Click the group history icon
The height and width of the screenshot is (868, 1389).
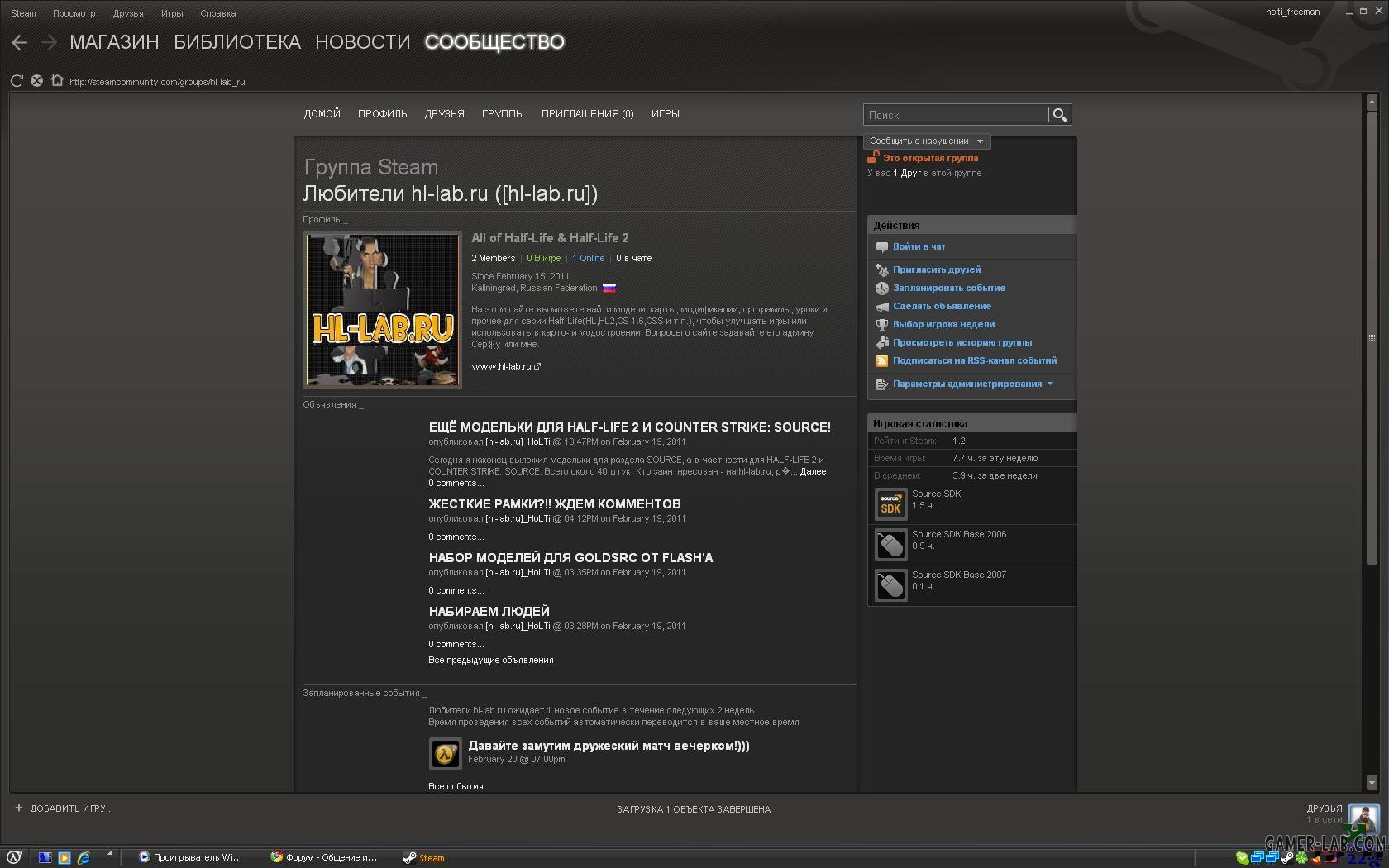(x=882, y=343)
